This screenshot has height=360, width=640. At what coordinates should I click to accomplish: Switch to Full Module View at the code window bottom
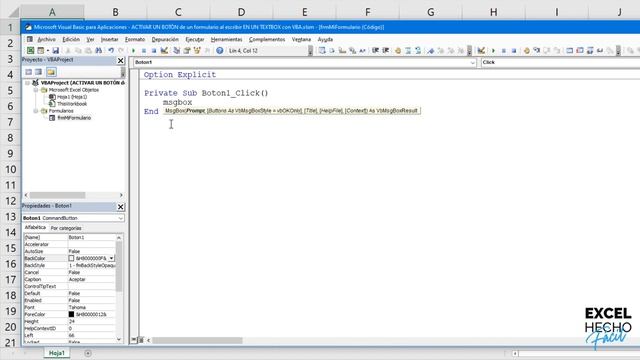[x=140, y=340]
